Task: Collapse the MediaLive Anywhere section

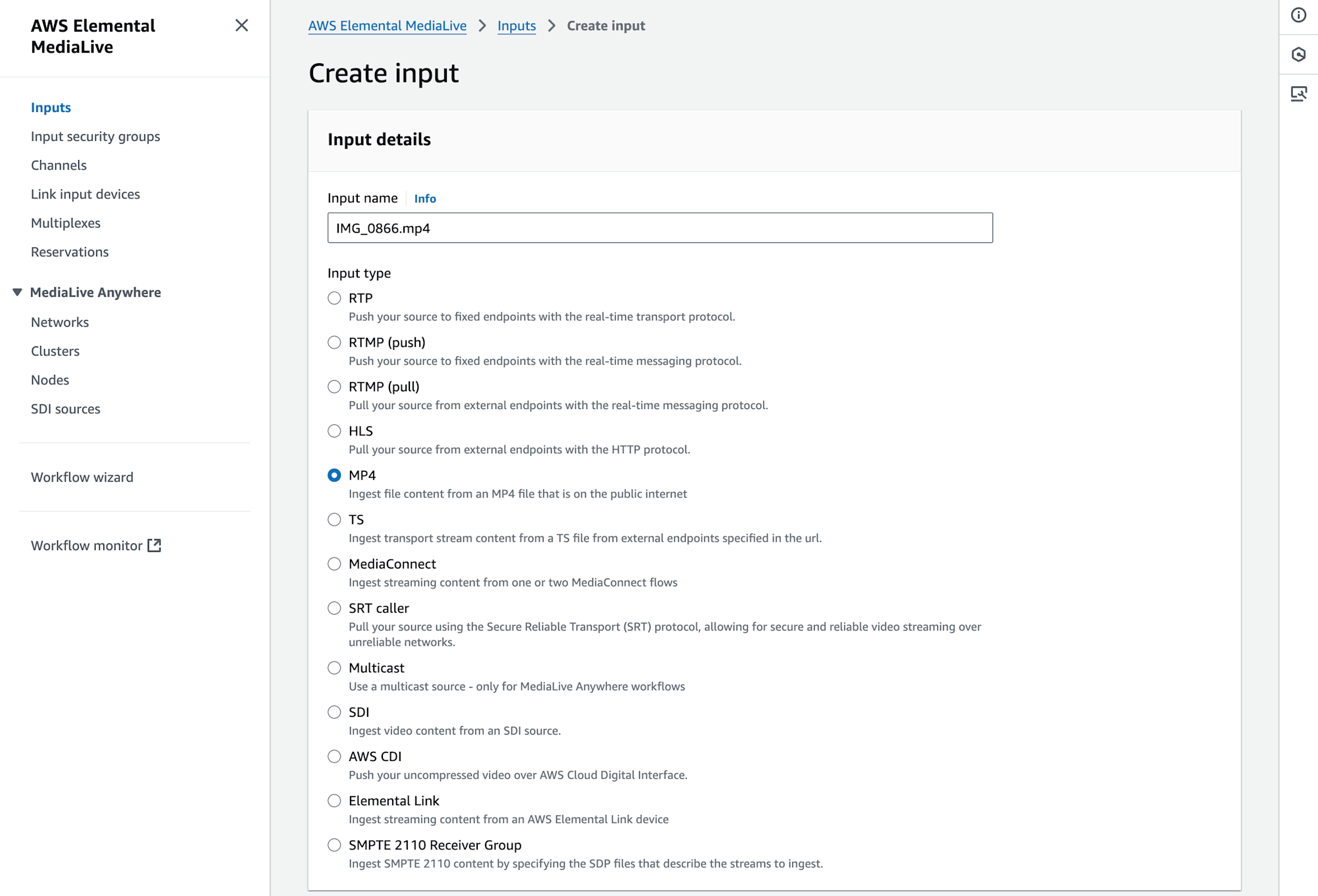Action: point(17,293)
